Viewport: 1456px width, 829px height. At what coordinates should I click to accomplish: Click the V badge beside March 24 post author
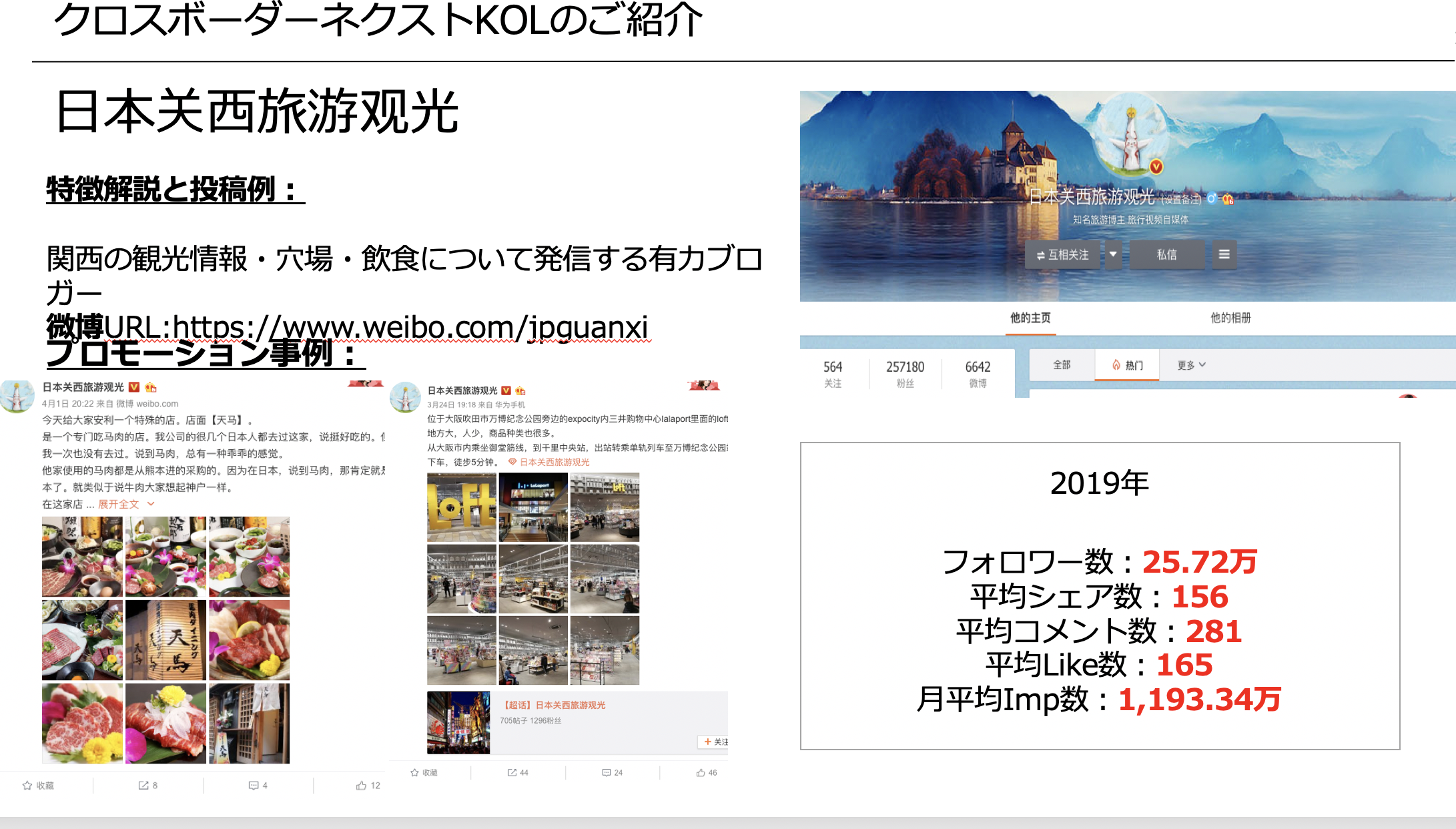(x=506, y=390)
